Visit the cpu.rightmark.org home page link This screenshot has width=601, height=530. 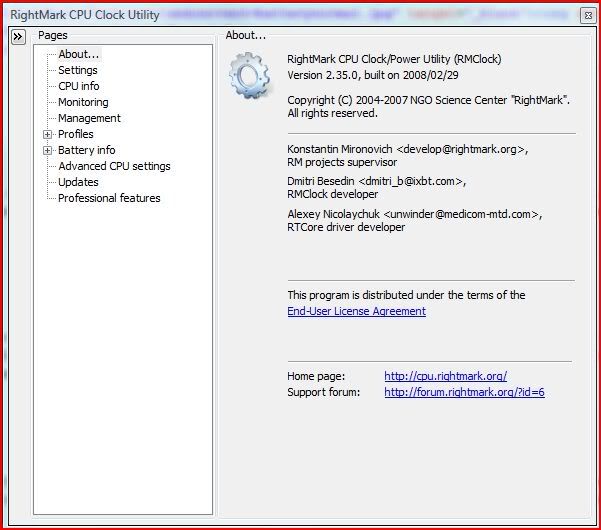pyautogui.click(x=445, y=376)
